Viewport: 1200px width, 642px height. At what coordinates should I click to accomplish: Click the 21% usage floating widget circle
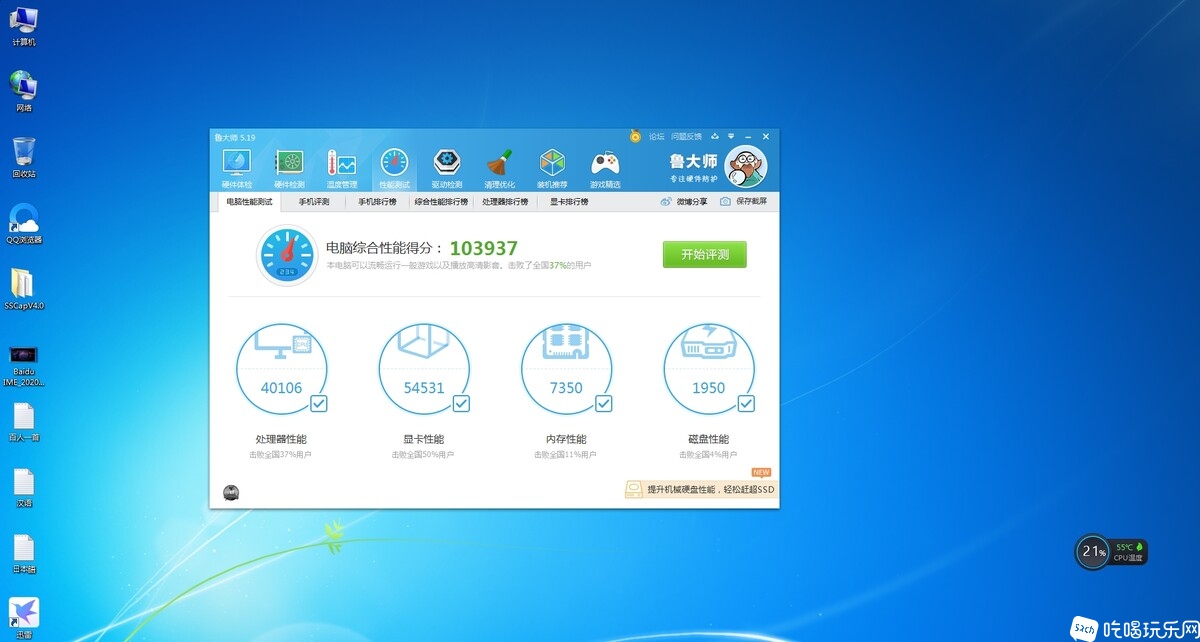(x=1092, y=551)
